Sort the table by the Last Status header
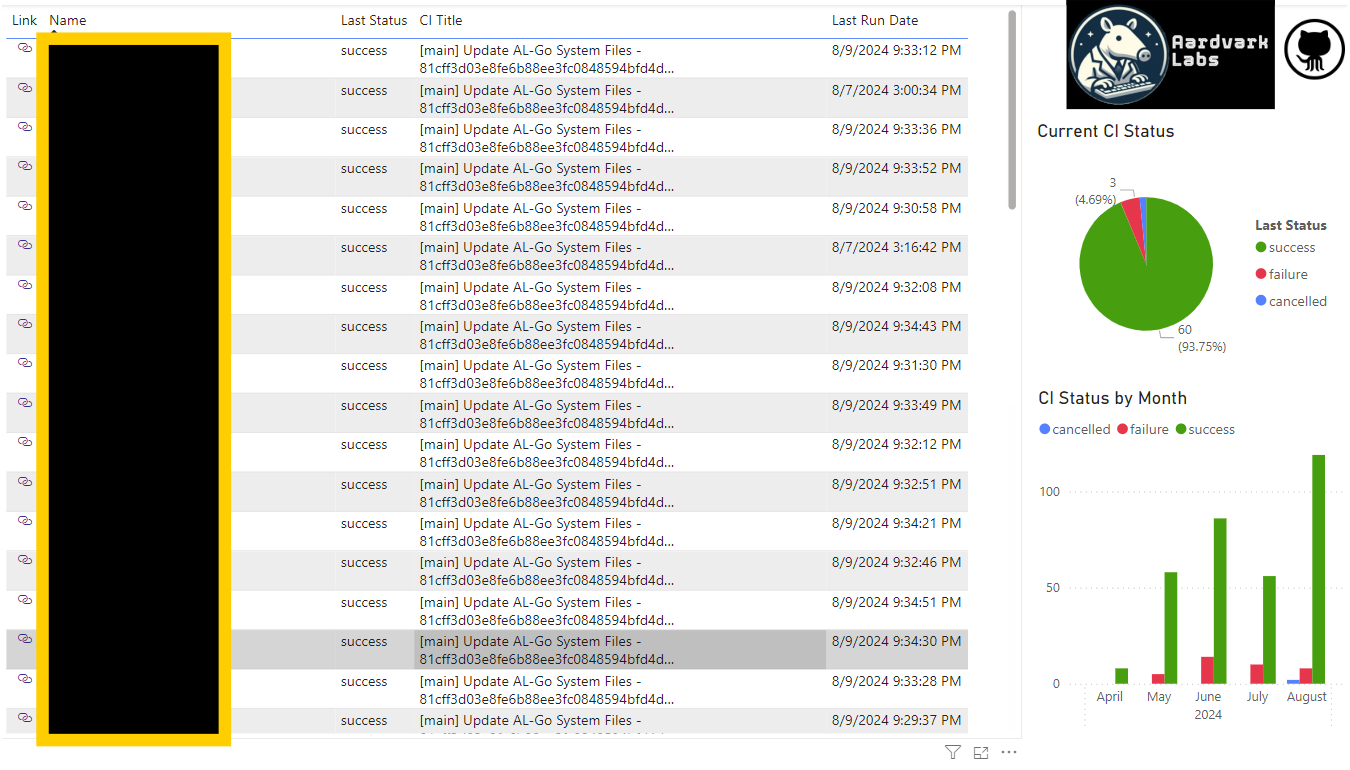 [374, 20]
